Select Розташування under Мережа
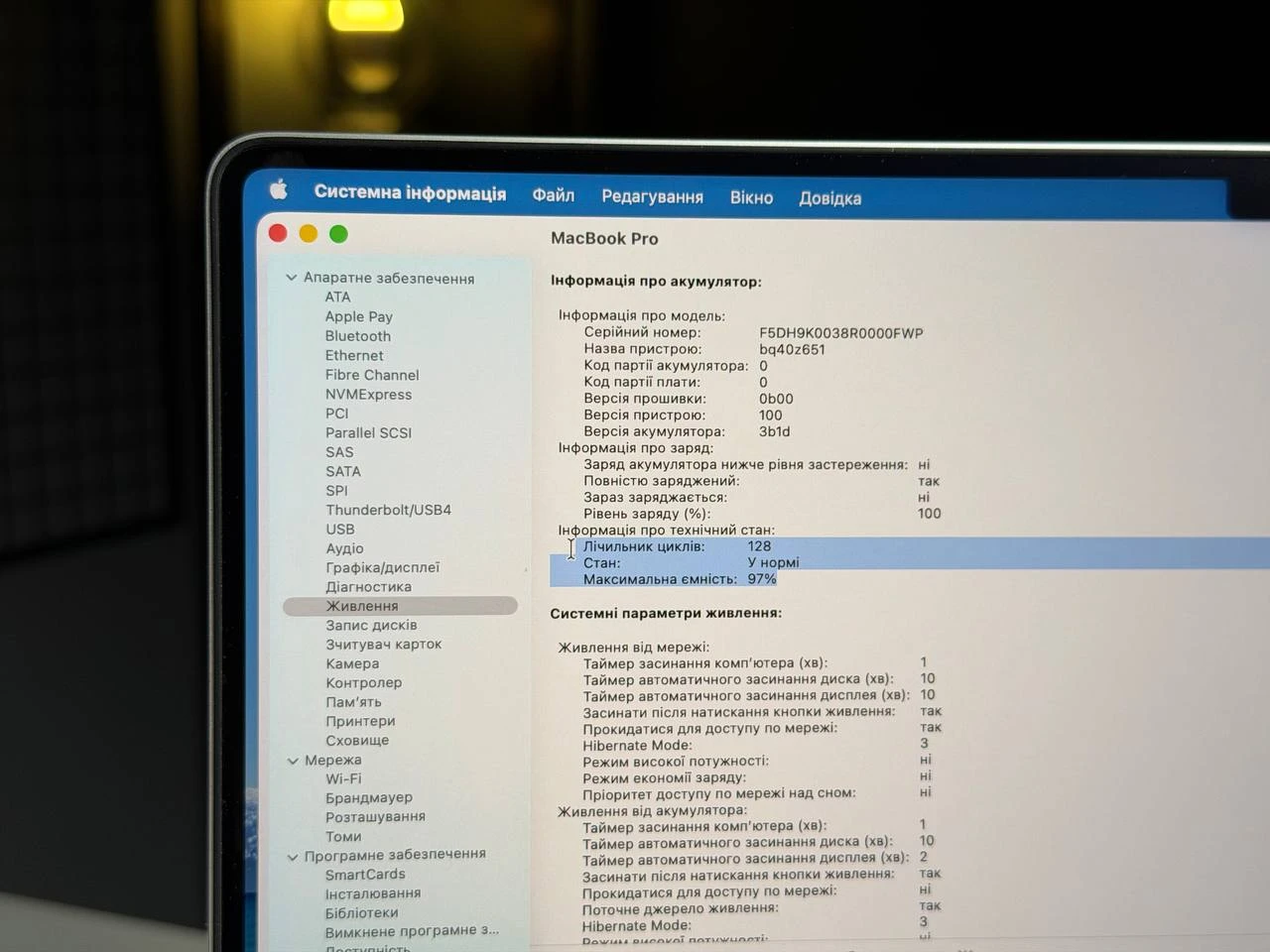 point(375,816)
